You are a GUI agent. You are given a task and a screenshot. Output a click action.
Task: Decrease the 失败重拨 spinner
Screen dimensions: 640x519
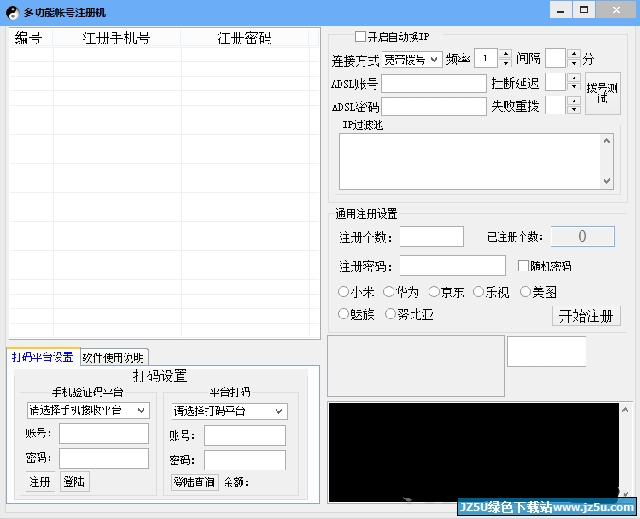click(574, 109)
